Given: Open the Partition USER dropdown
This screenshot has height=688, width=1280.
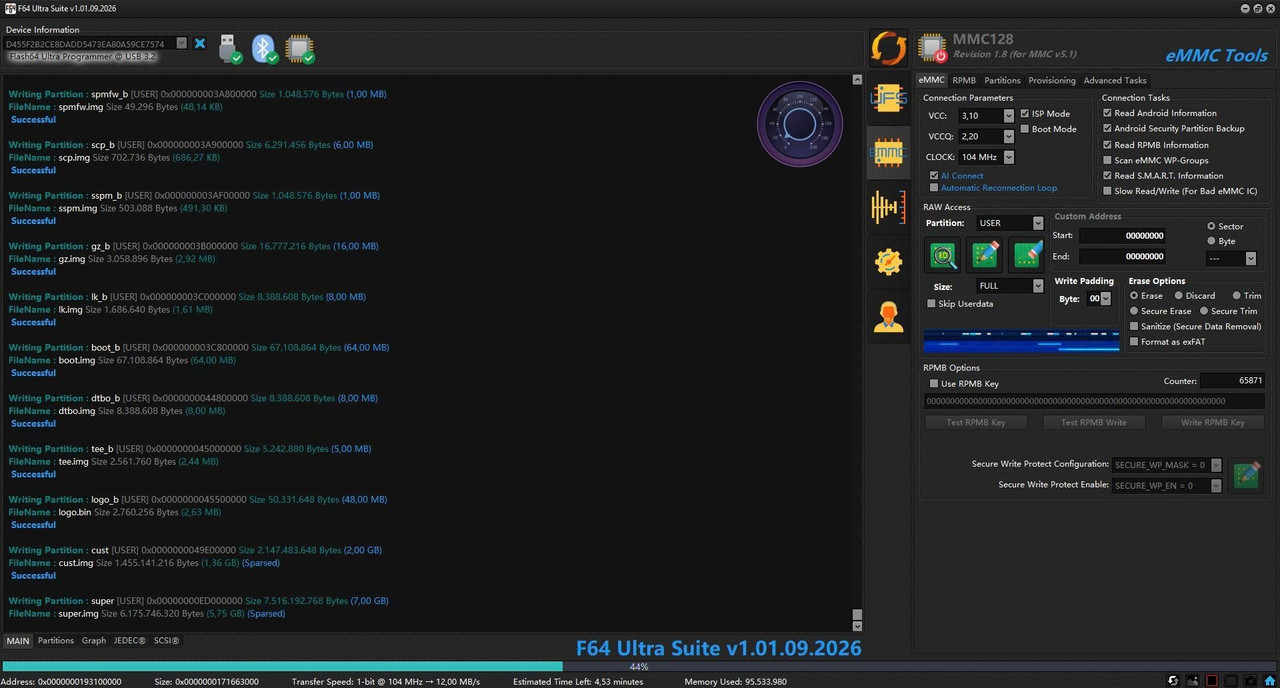Looking at the screenshot, I should [1038, 223].
